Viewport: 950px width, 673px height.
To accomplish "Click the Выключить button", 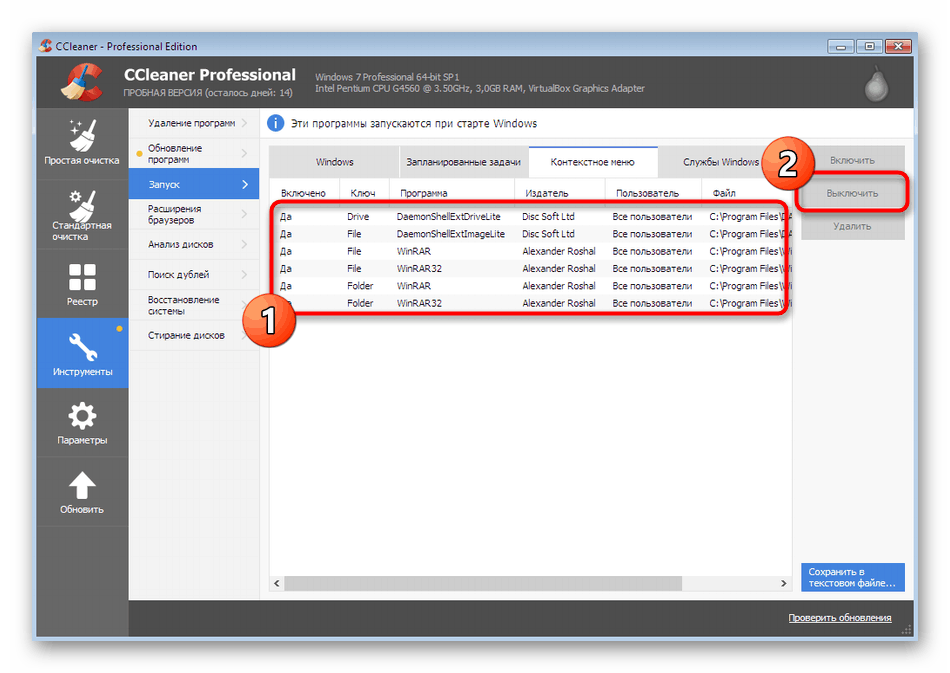I will coord(852,193).
